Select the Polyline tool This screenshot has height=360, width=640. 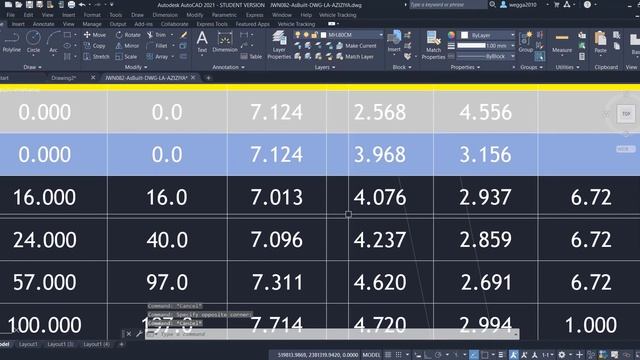click(x=11, y=42)
